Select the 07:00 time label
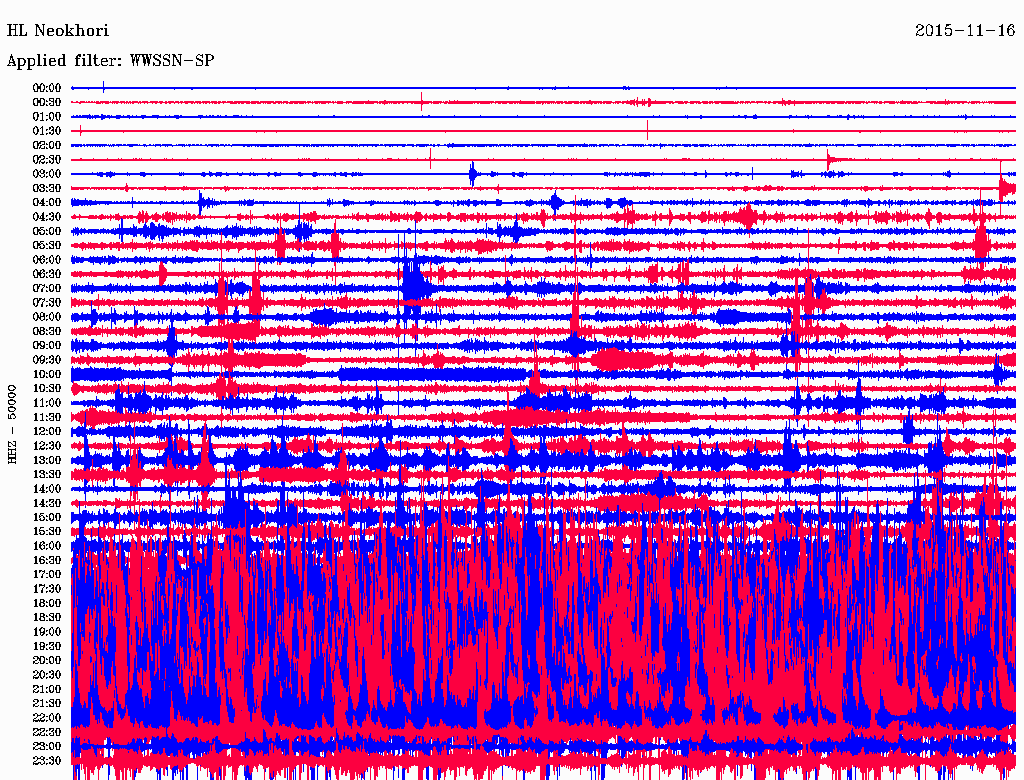This screenshot has height=780, width=1024. 47,289
